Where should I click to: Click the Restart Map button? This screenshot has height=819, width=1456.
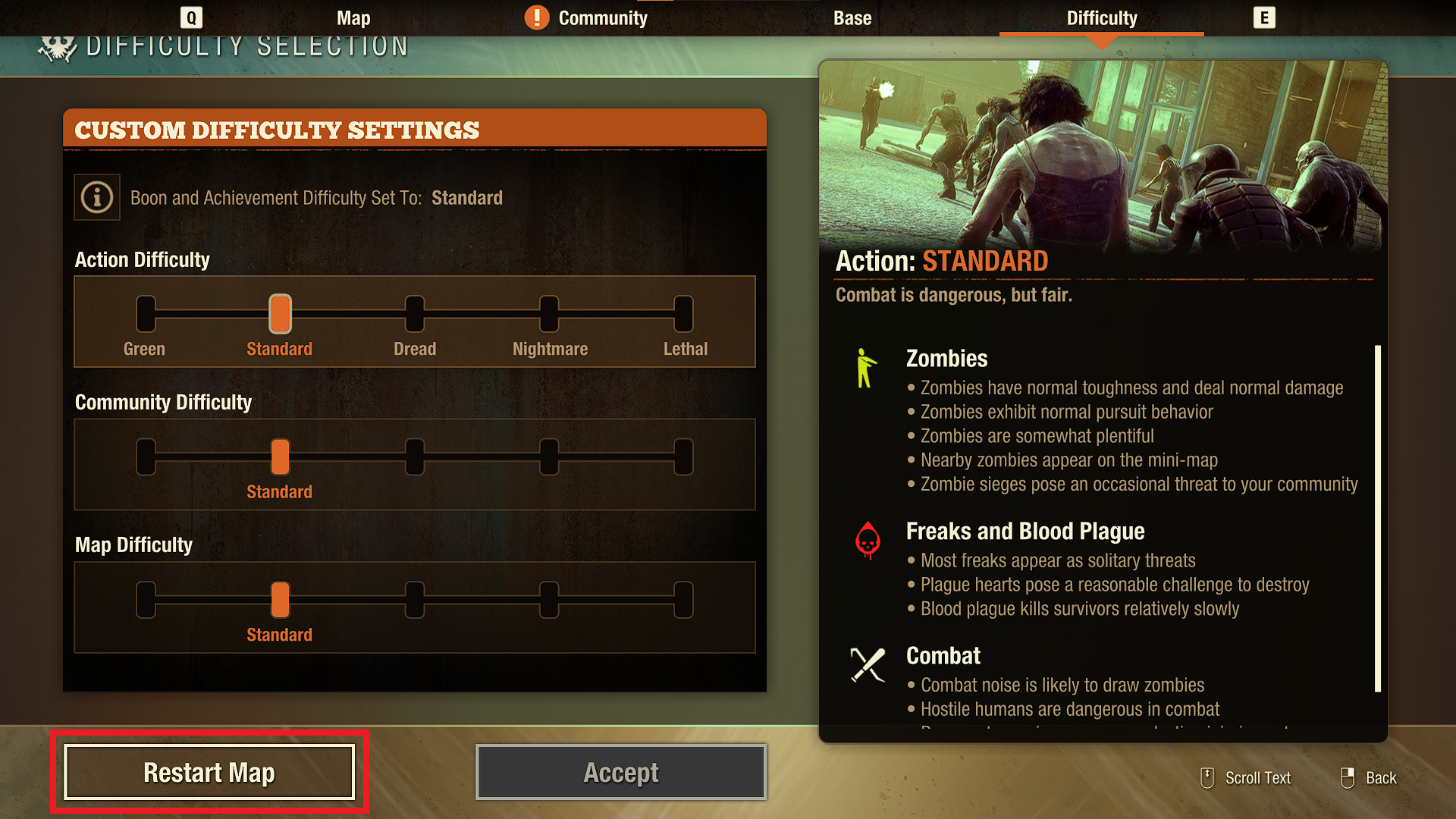point(209,772)
